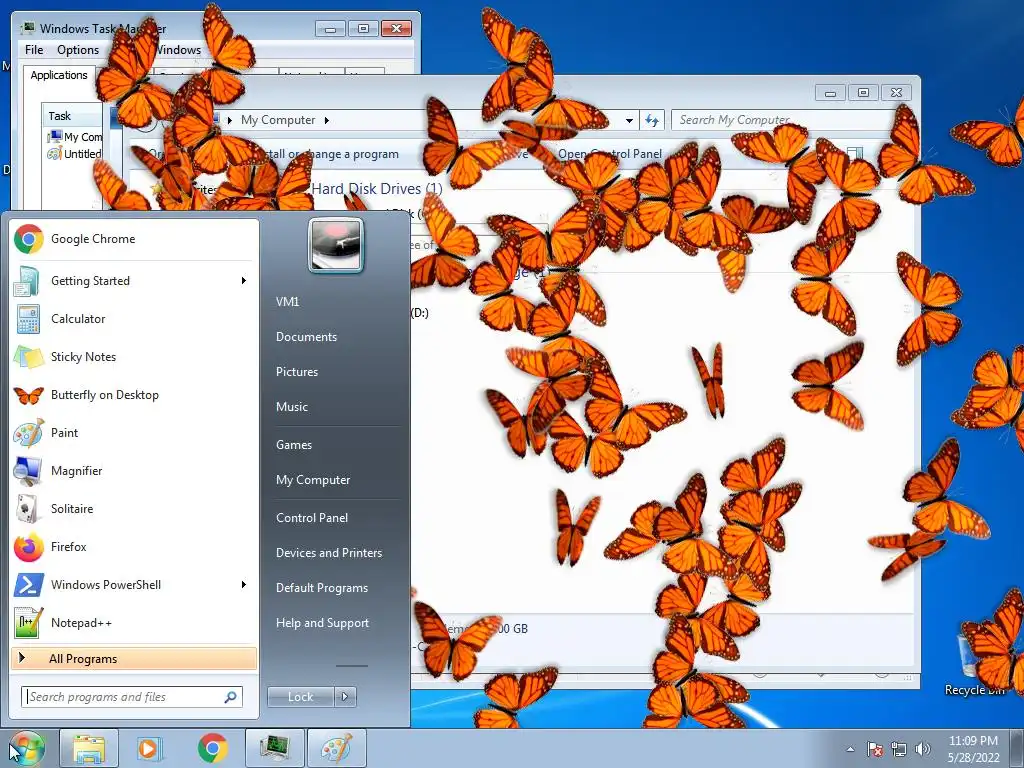The width and height of the screenshot is (1024, 768).
Task: Open Paint from Start menu list
Action: point(134,433)
